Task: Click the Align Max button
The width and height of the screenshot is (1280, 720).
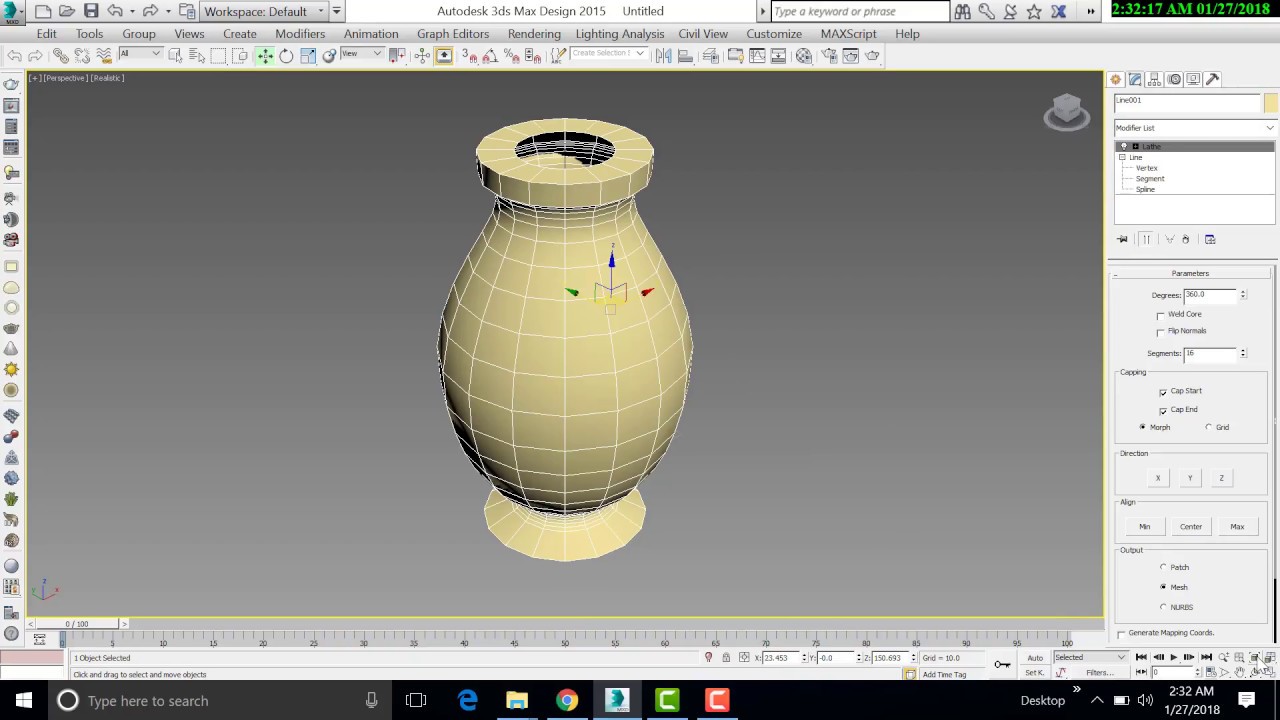Action: tap(1237, 527)
